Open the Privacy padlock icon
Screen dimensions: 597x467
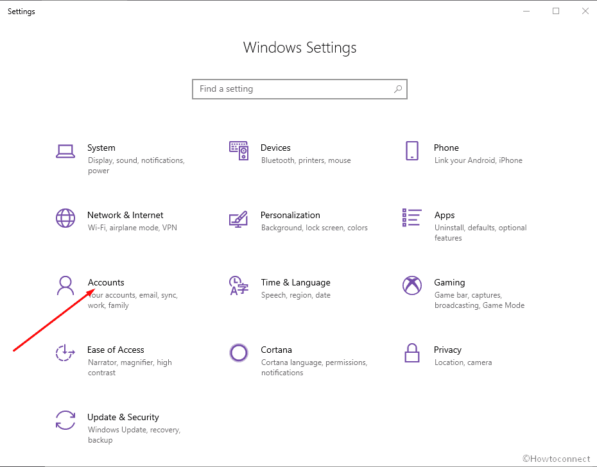412,353
